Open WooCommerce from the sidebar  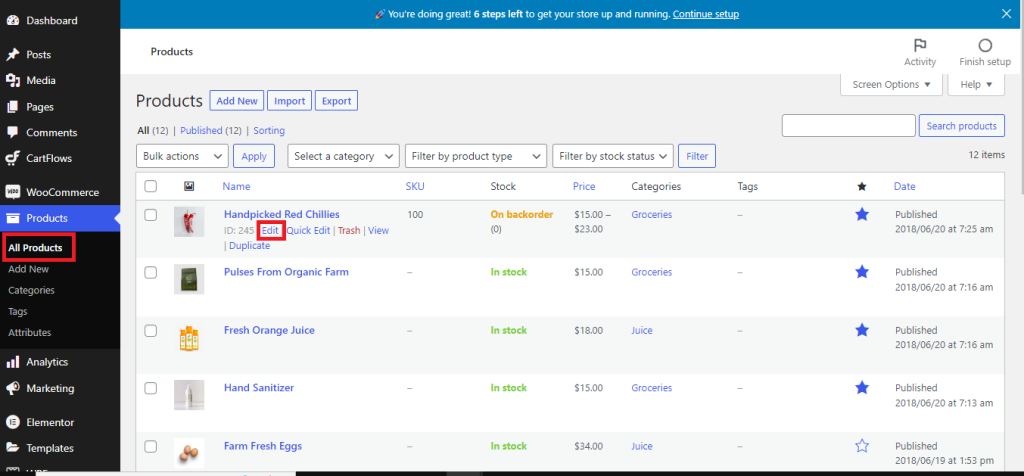(x=61, y=192)
